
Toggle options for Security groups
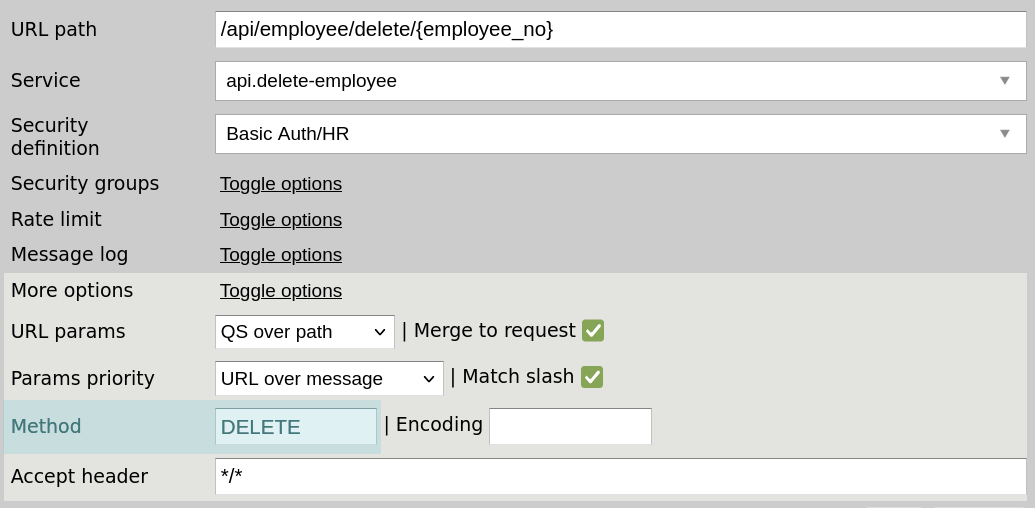(x=281, y=184)
